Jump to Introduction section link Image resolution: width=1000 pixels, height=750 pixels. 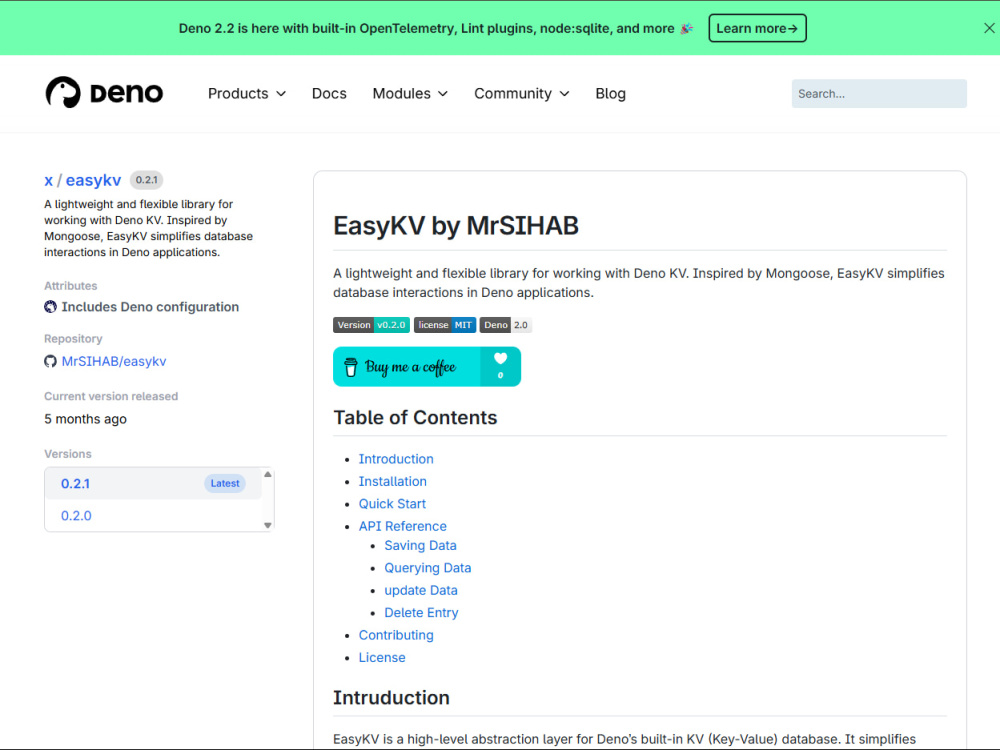[396, 459]
